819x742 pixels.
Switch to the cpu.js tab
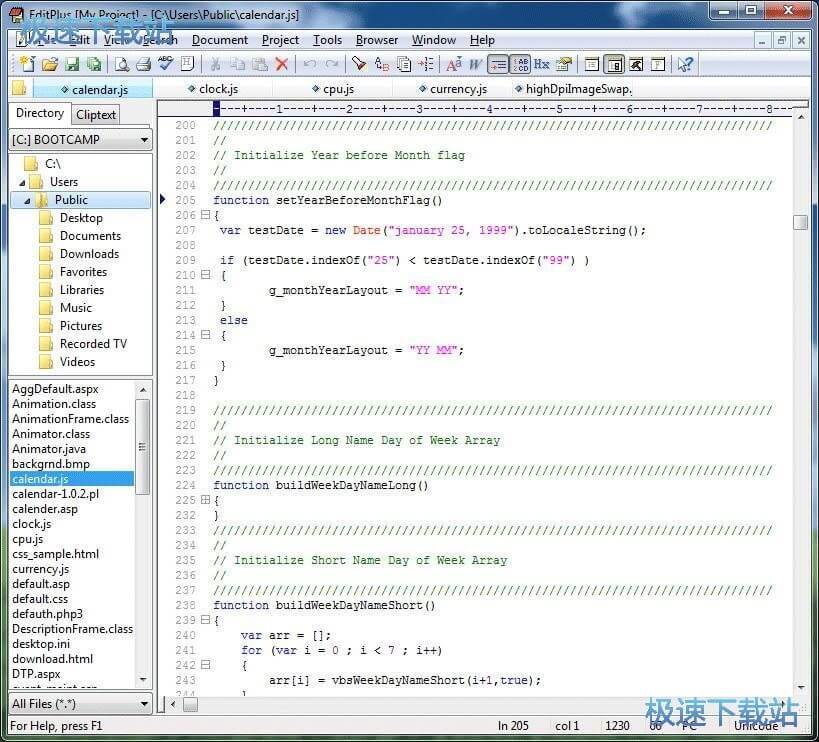click(336, 88)
